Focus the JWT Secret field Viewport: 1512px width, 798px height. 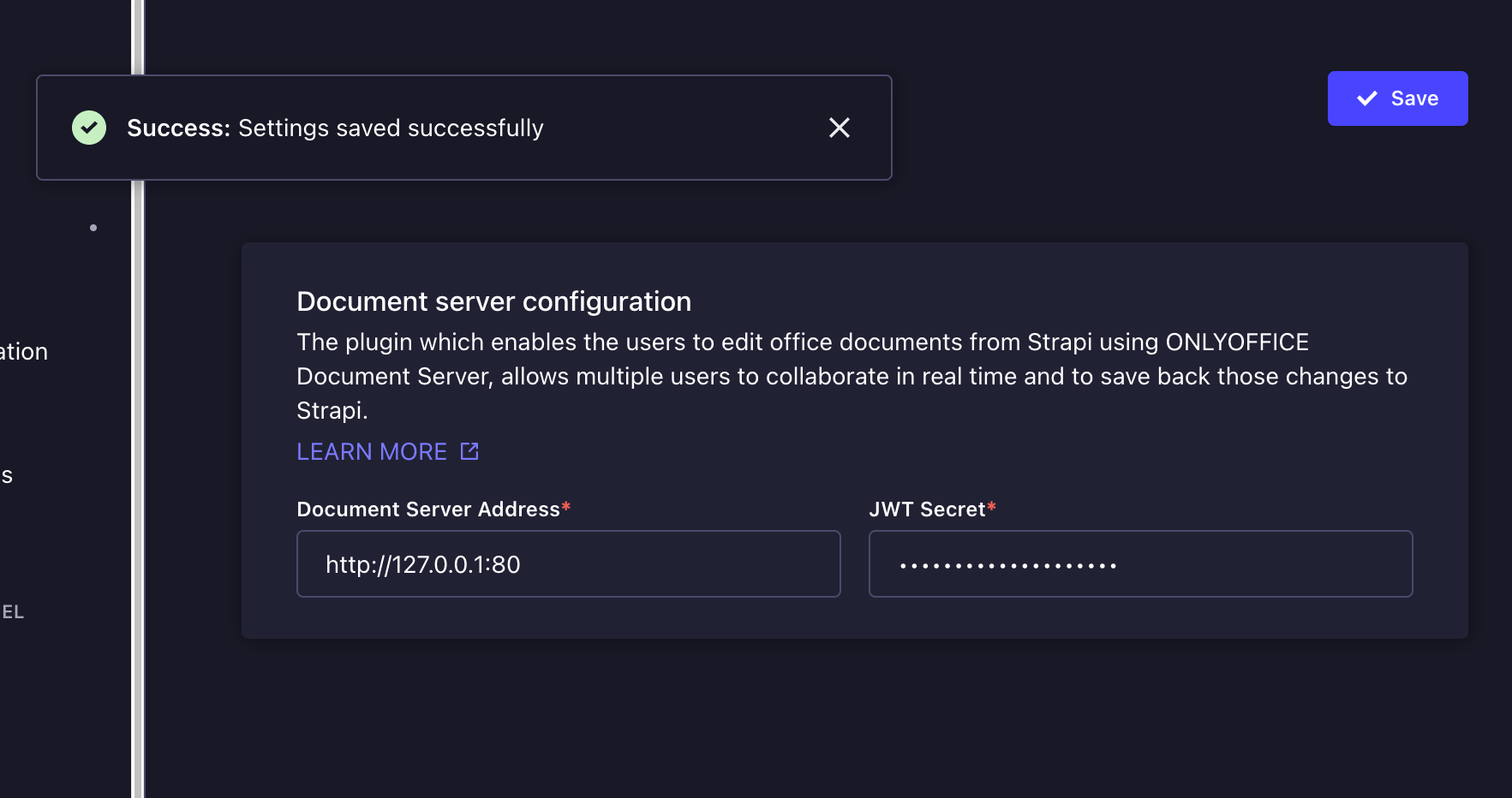click(x=1140, y=563)
